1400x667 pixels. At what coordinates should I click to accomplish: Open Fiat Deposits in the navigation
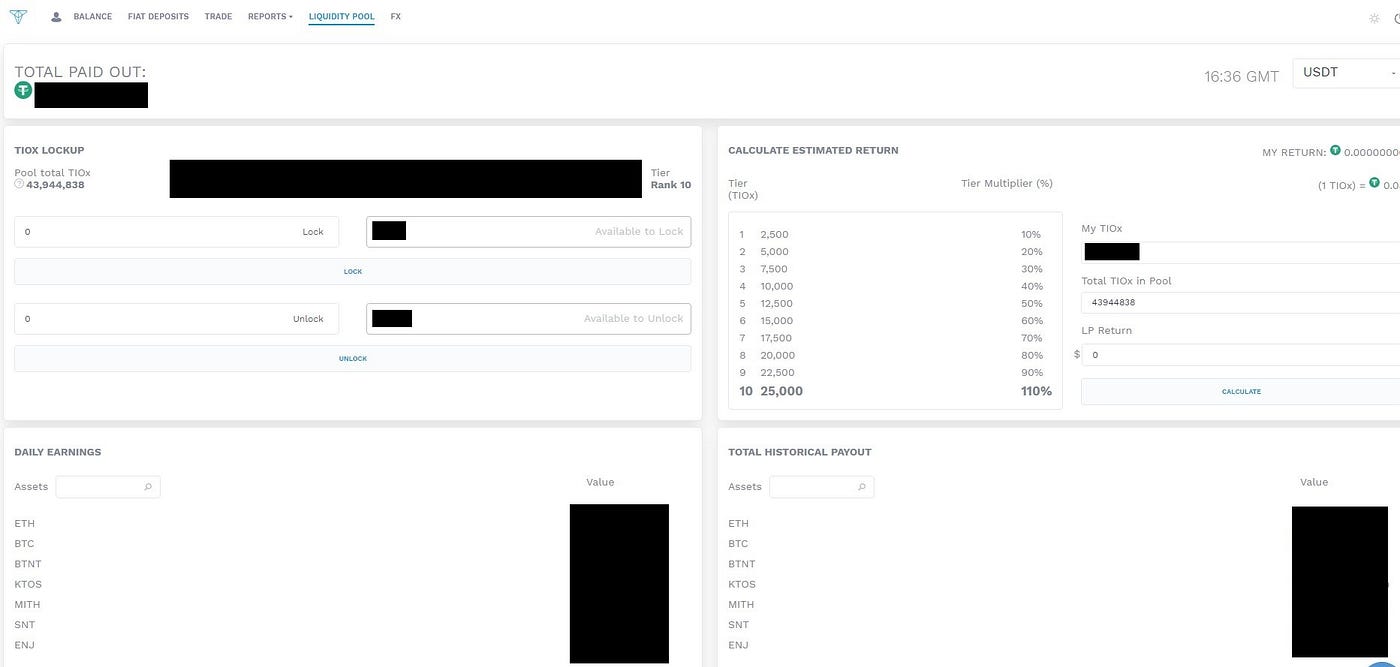(x=158, y=17)
